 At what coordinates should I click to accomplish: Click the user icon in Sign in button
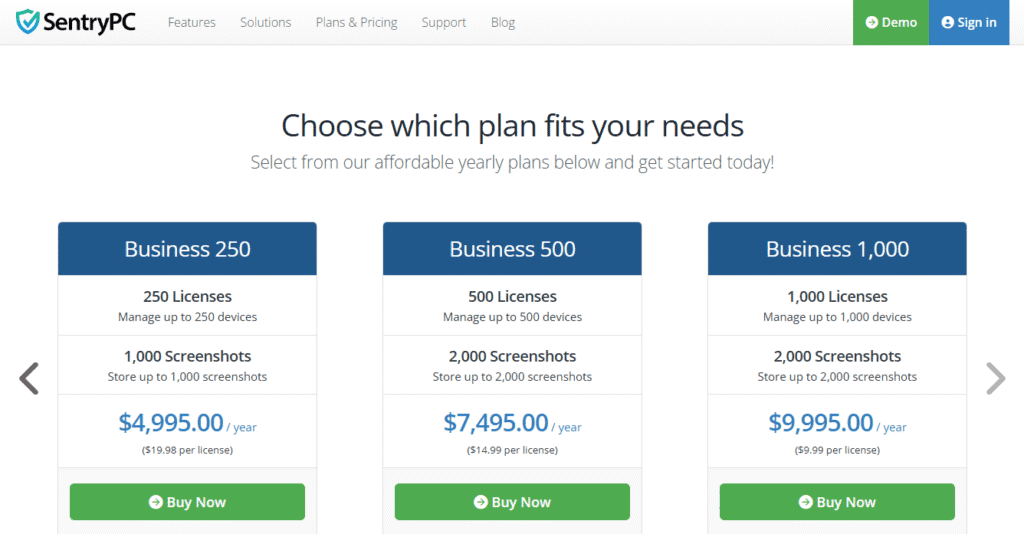click(x=947, y=22)
